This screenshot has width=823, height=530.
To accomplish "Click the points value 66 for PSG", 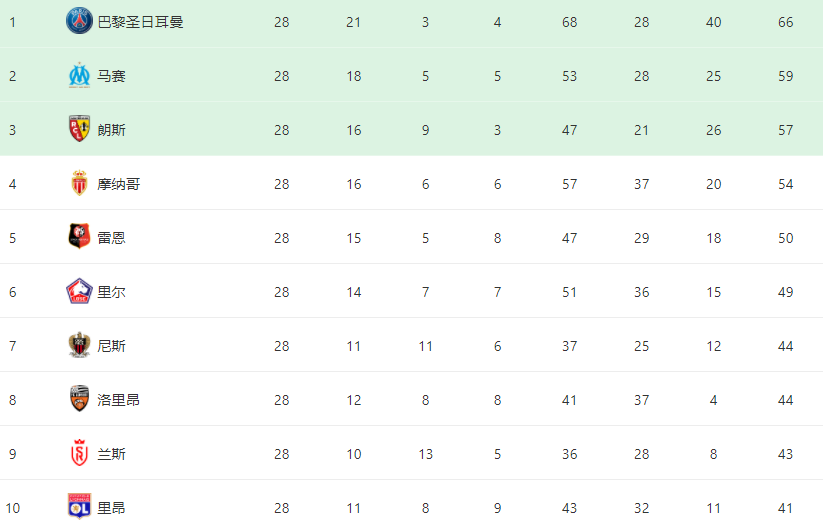I will point(785,22).
